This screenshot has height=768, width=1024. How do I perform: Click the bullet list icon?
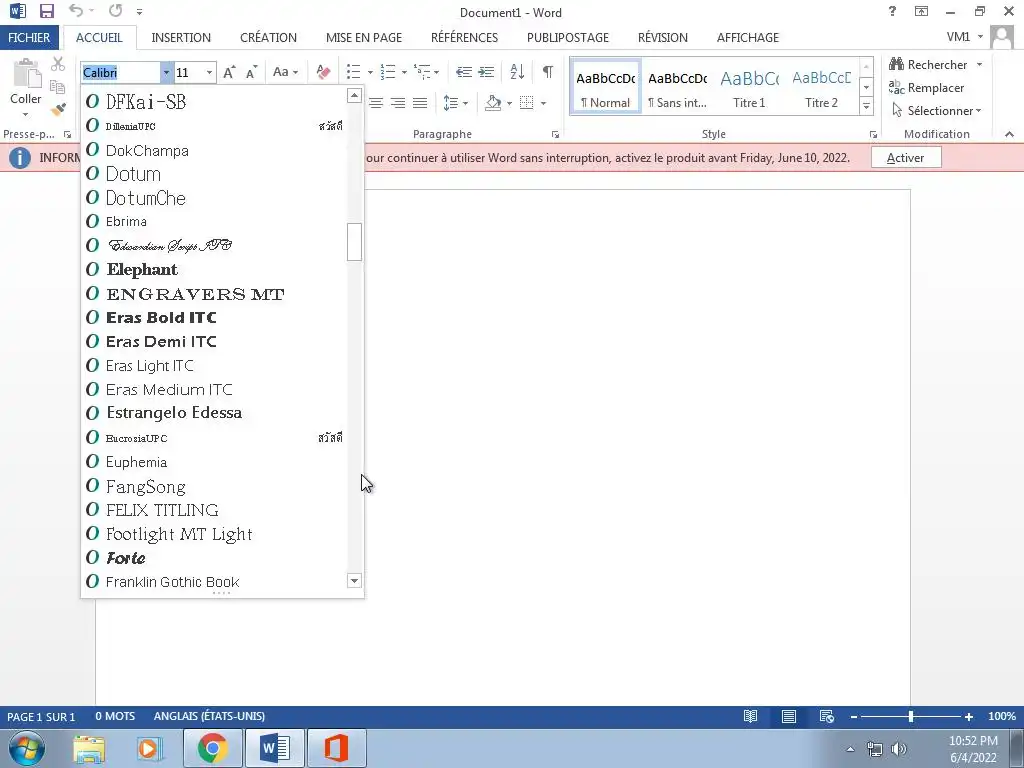click(353, 72)
